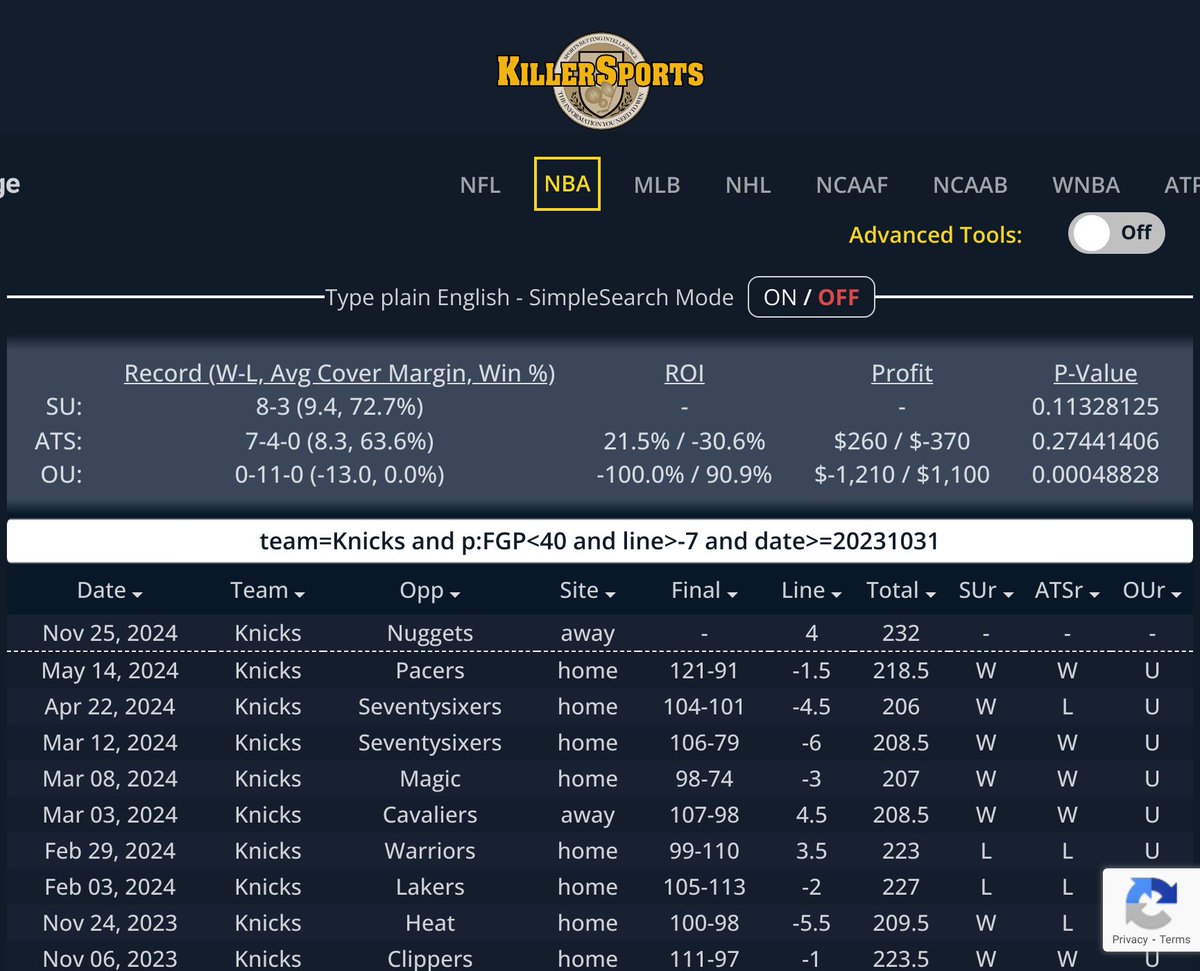
Task: Click the $260 / $-370 profit value
Action: tap(902, 440)
